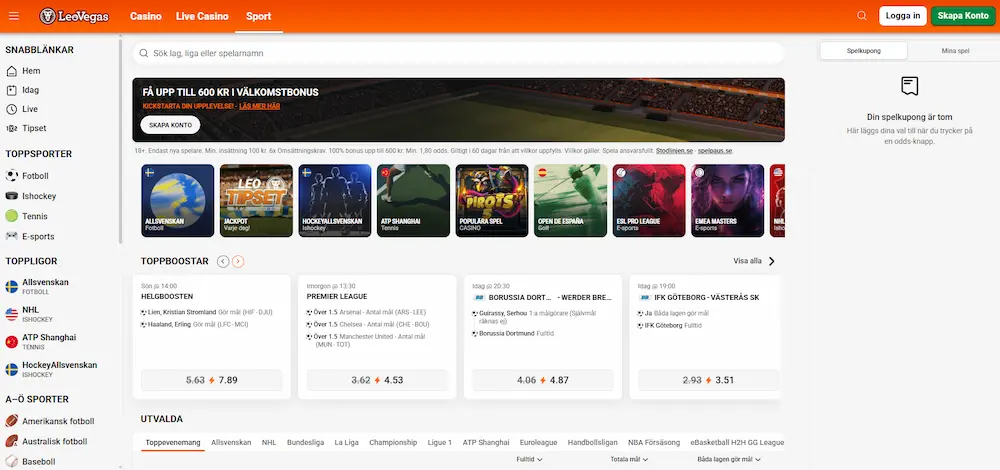This screenshot has width=1000, height=470.
Task: Click next arrow beside Toppboostar
Action: pyautogui.click(x=238, y=261)
